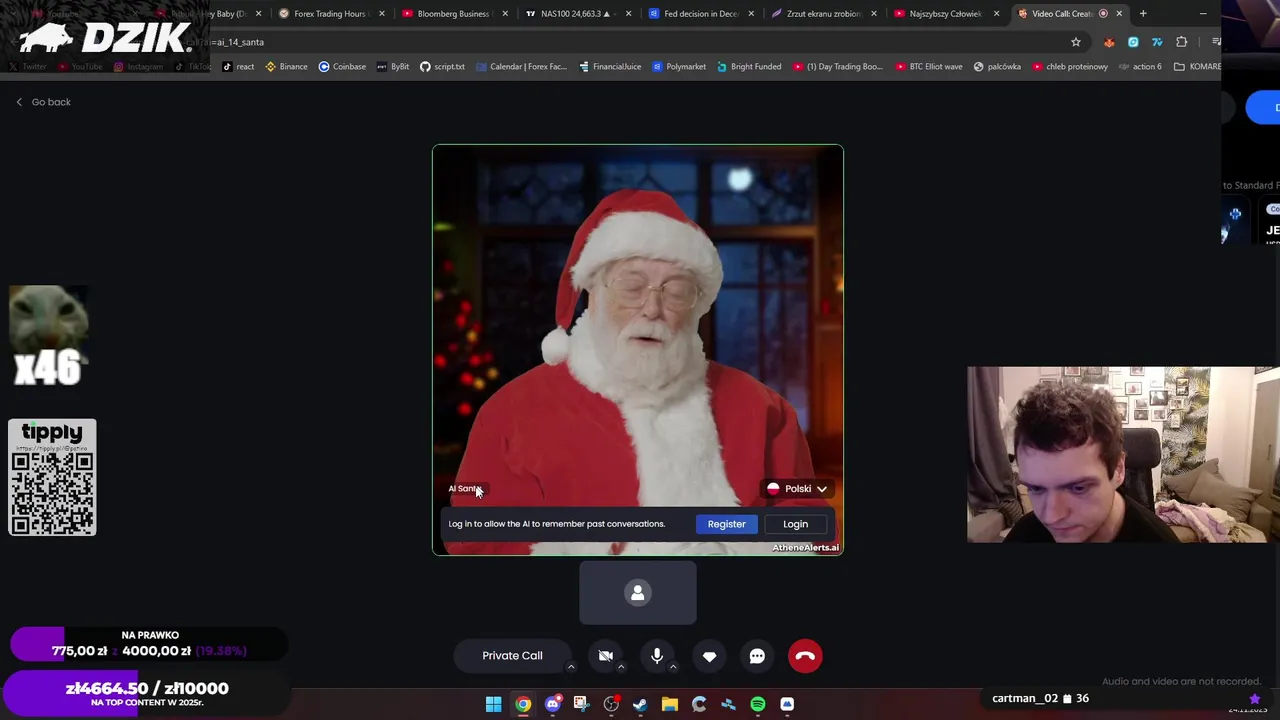This screenshot has height=720, width=1280.
Task: Click the 'Log in to allow the AI' message
Action: [x=556, y=524]
